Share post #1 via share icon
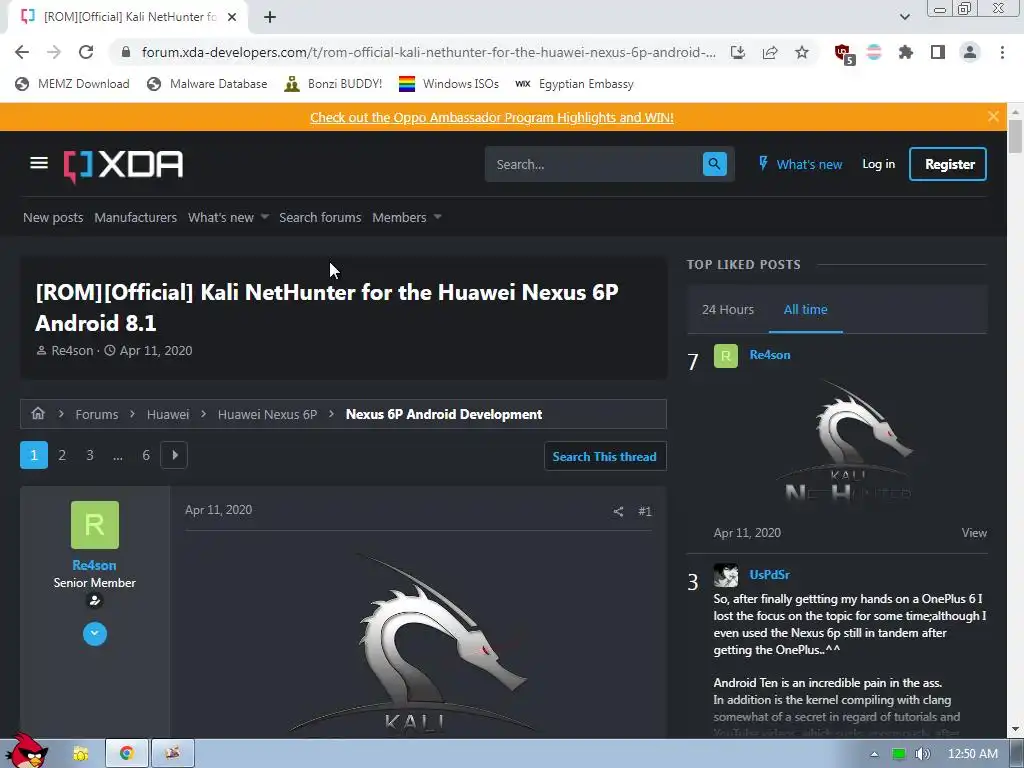This screenshot has height=768, width=1024. (618, 511)
